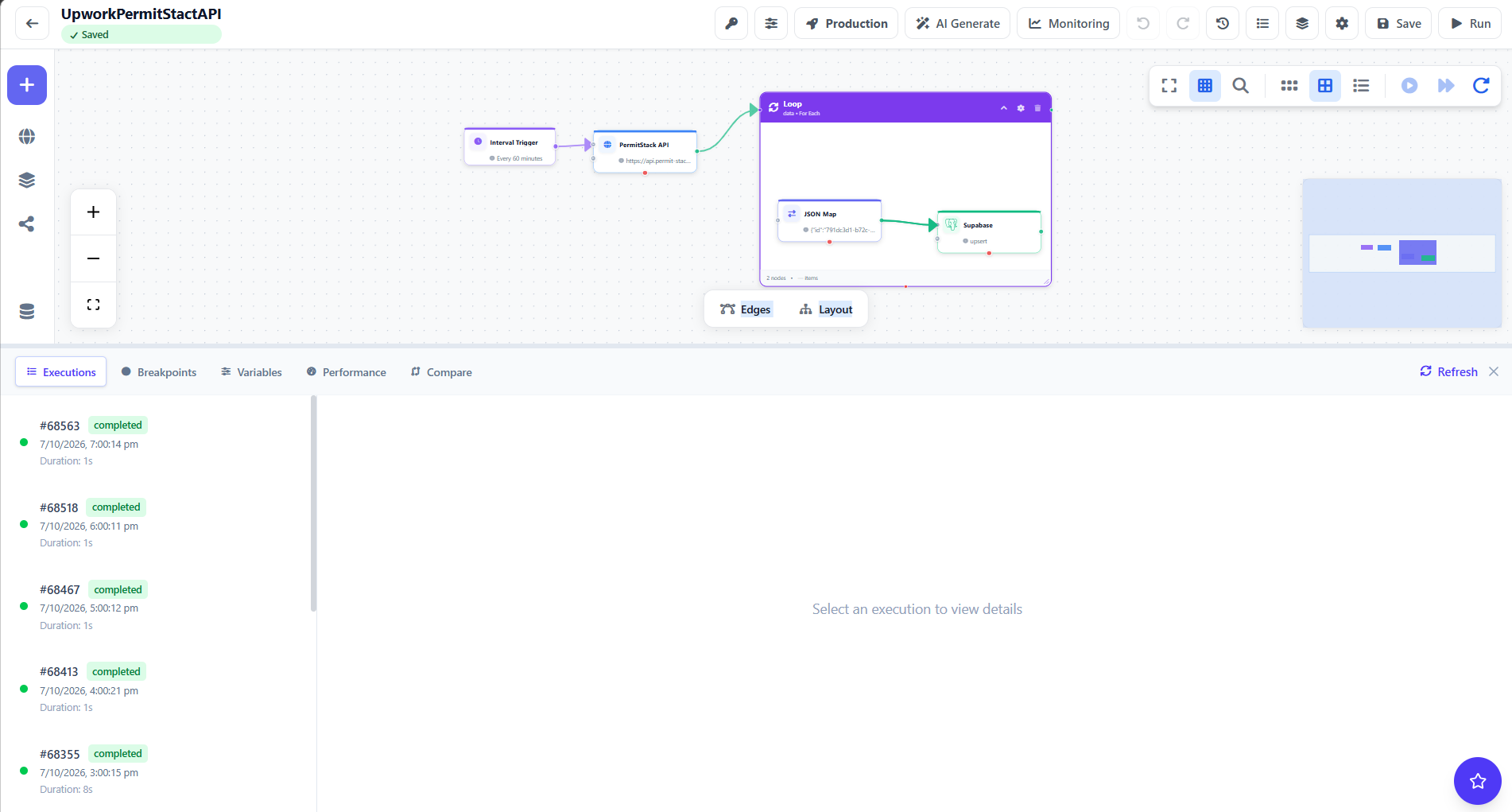Viewport: 1512px width, 812px height.
Task: Click the redo icon in top toolbar
Action: 1183,24
